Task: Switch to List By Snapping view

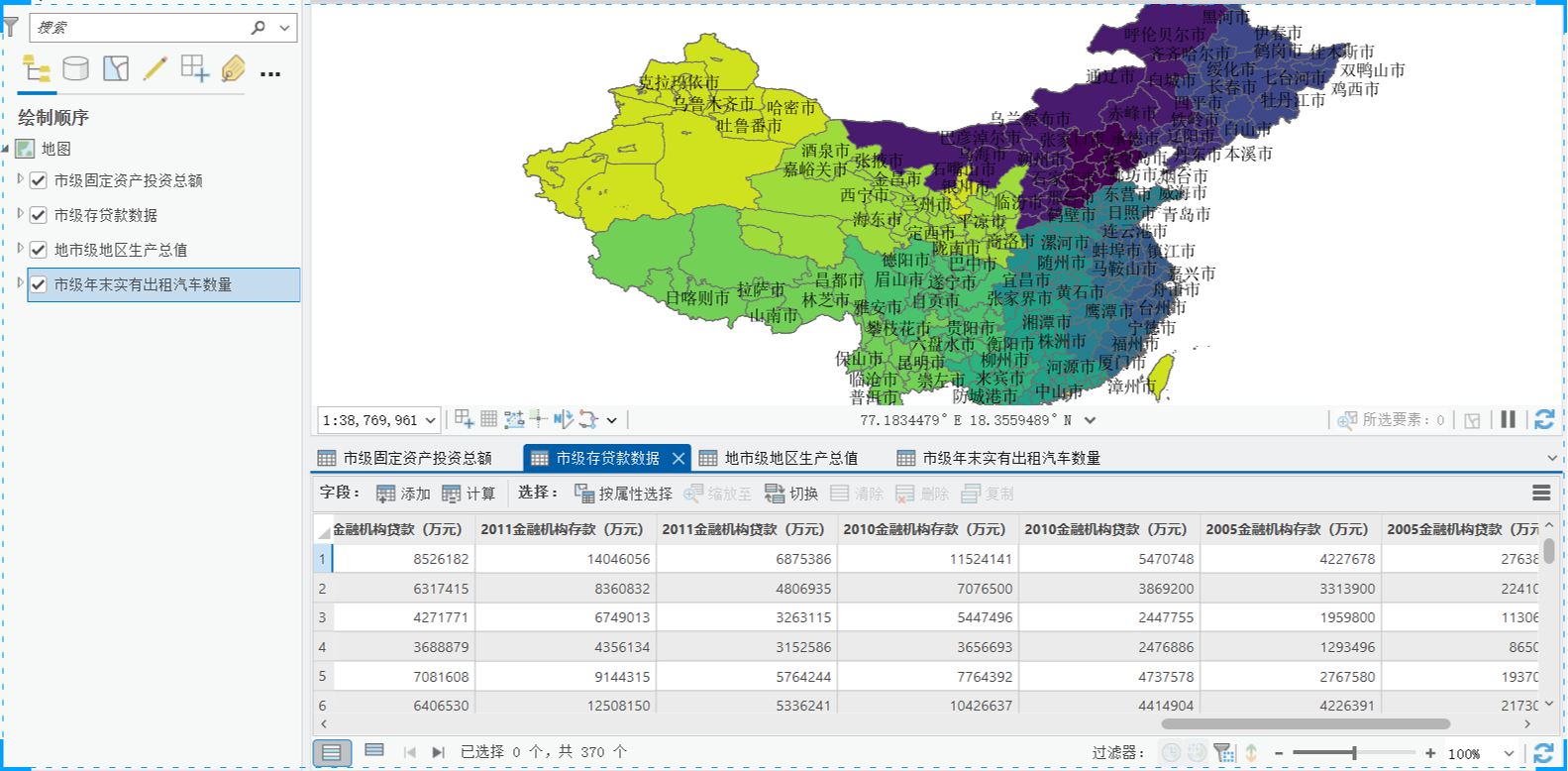Action: 195,68
